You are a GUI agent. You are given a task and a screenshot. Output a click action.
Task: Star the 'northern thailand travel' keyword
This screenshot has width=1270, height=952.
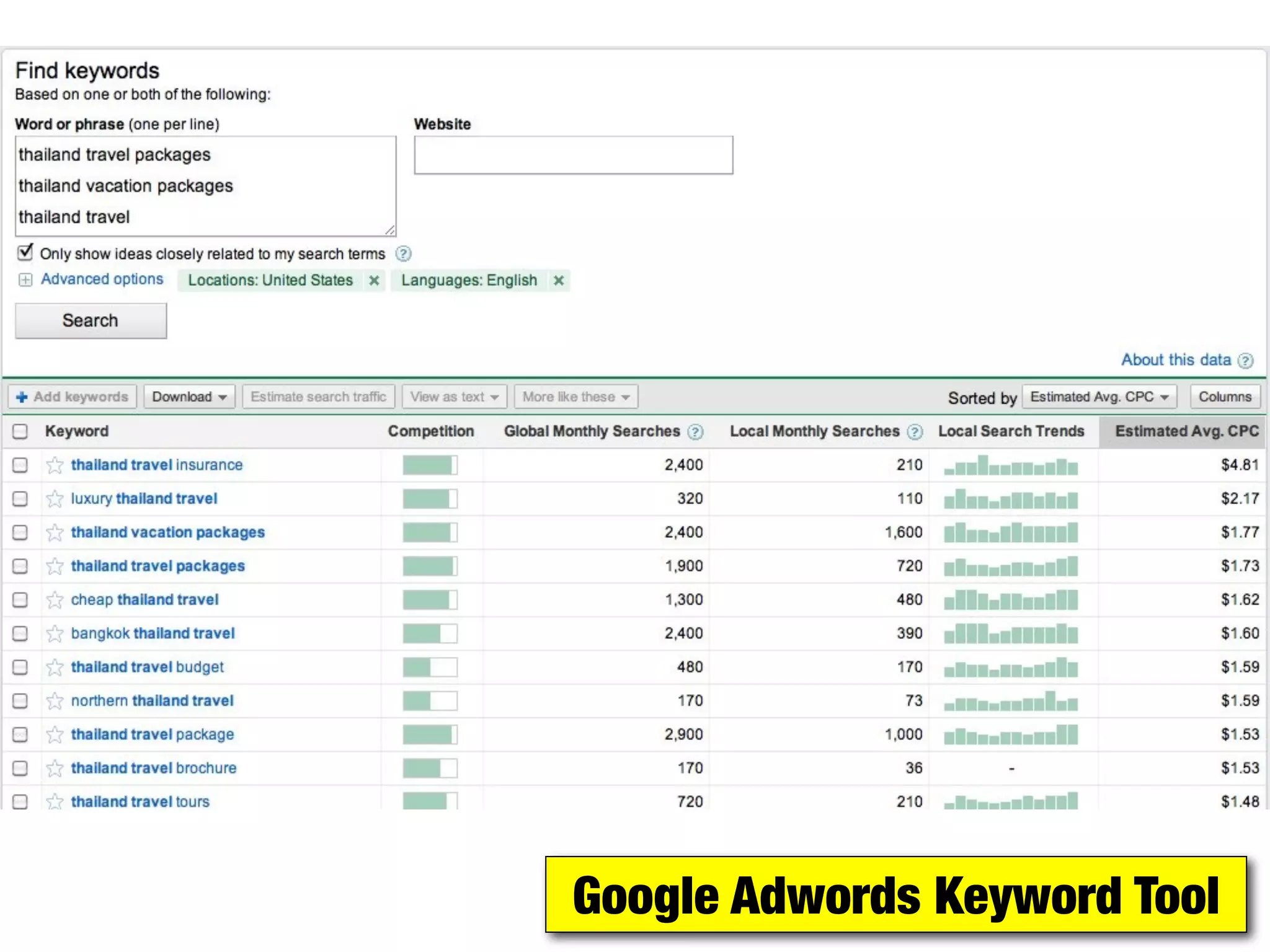55,700
